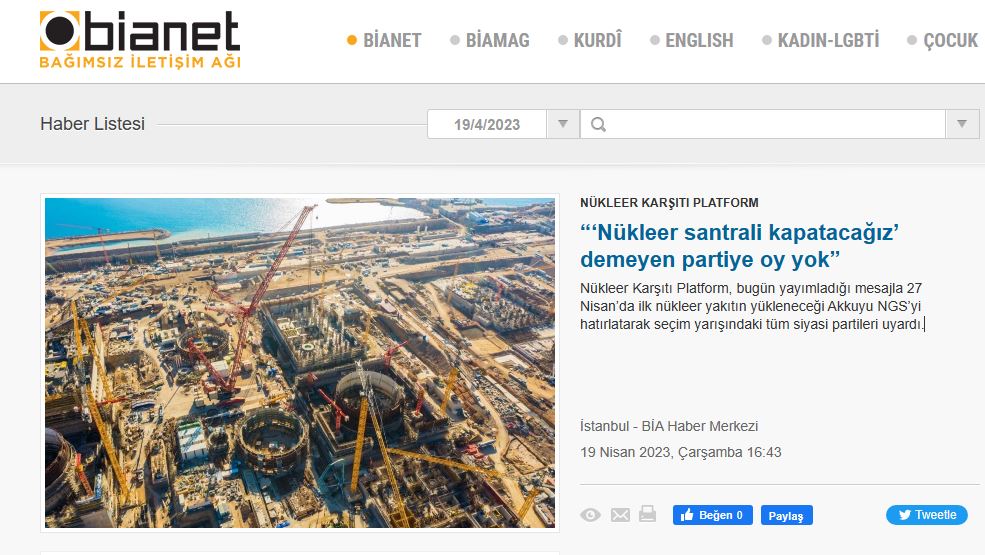Click the article summary paragraph
The width and height of the screenshot is (985, 555).
coord(752,306)
